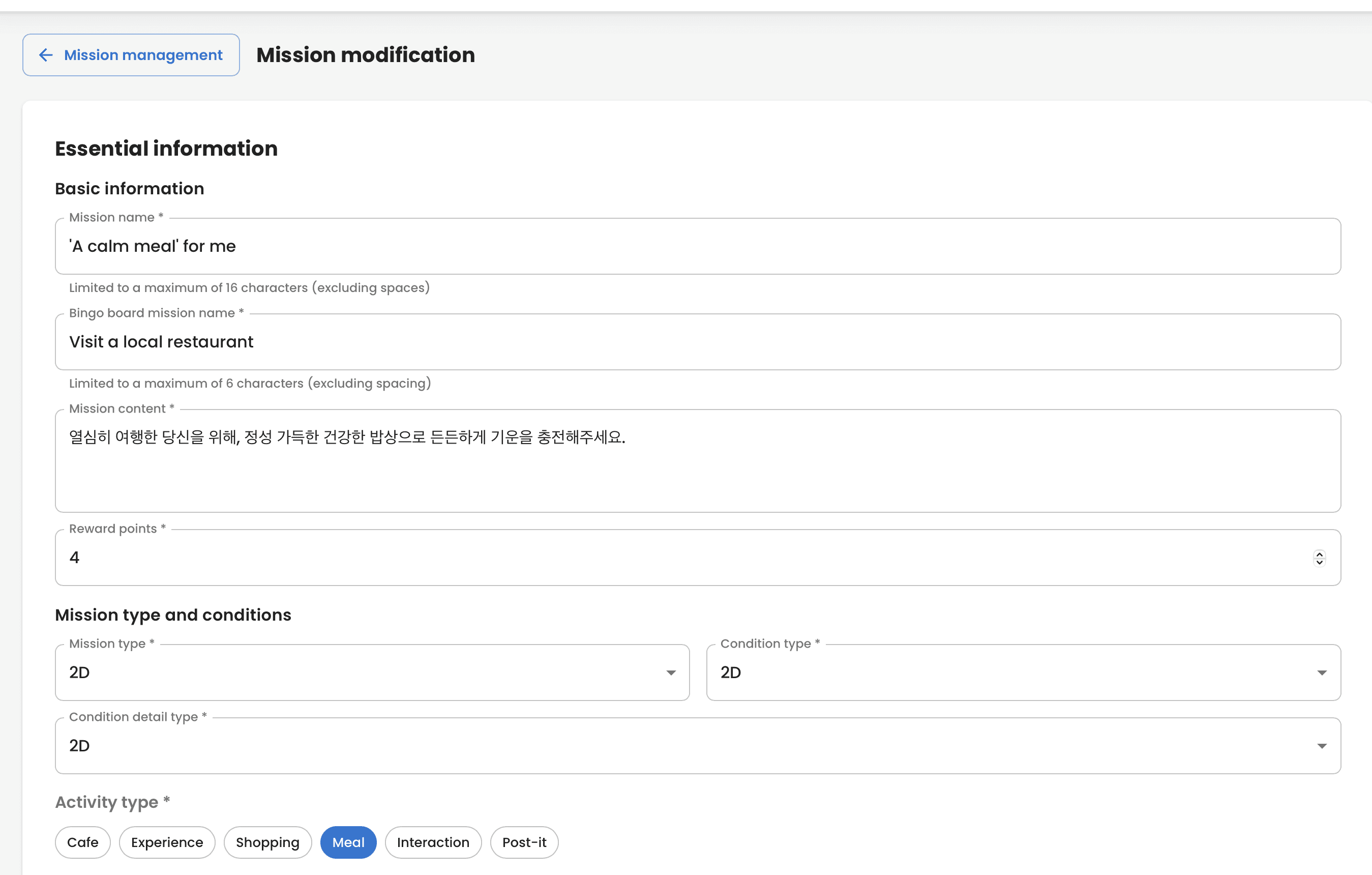Image resolution: width=1372 pixels, height=875 pixels.
Task: Click Mission type dropdown arrow icon
Action: coord(671,673)
